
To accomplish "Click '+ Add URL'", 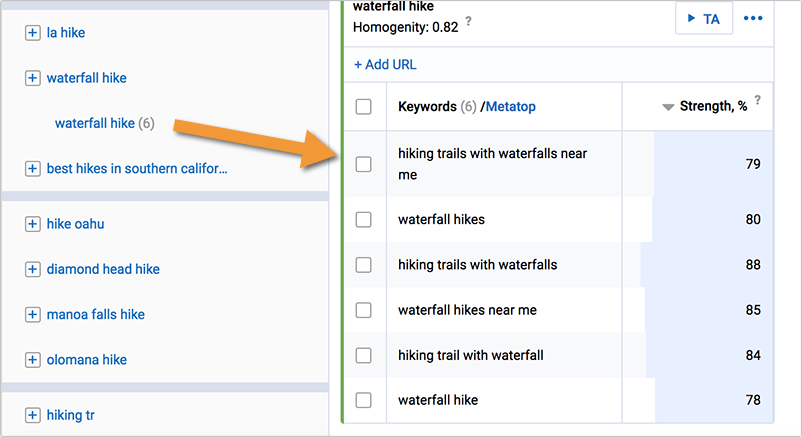I will (x=385, y=64).
